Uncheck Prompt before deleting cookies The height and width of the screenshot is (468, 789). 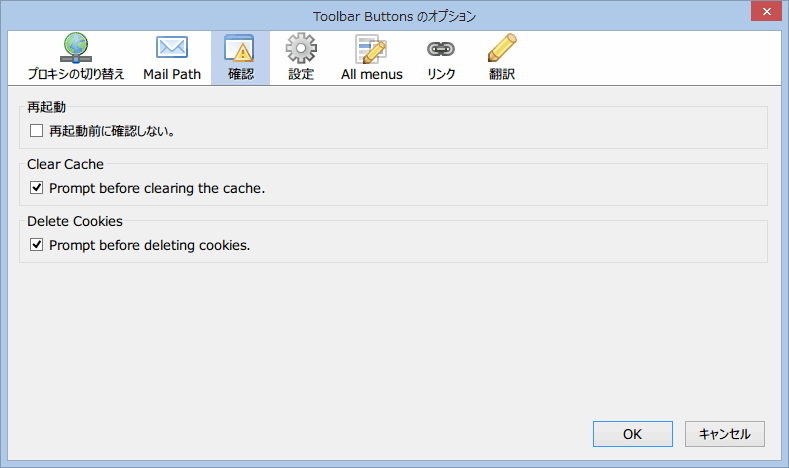[x=36, y=245]
